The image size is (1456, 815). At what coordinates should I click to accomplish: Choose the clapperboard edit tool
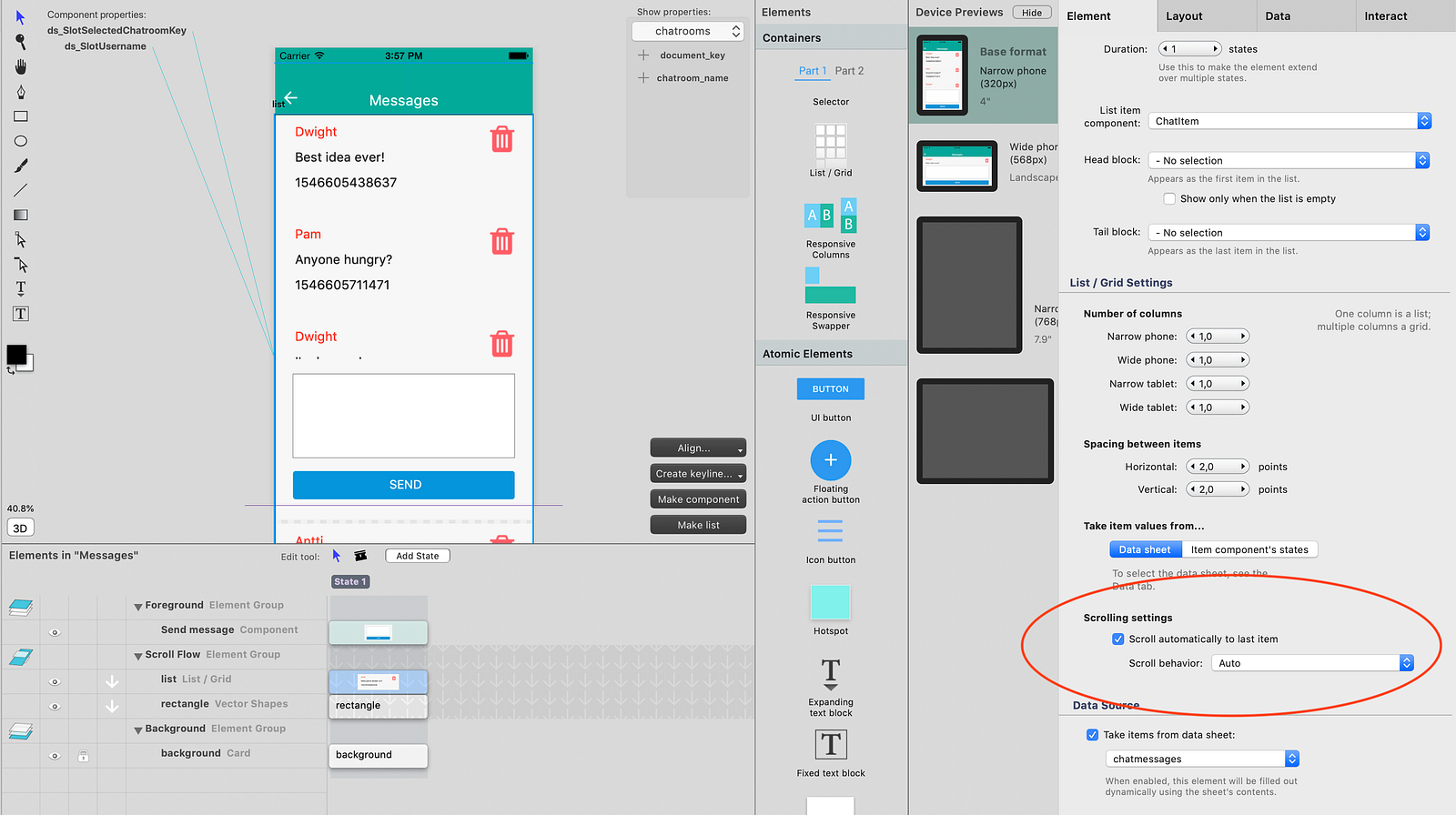coord(360,556)
